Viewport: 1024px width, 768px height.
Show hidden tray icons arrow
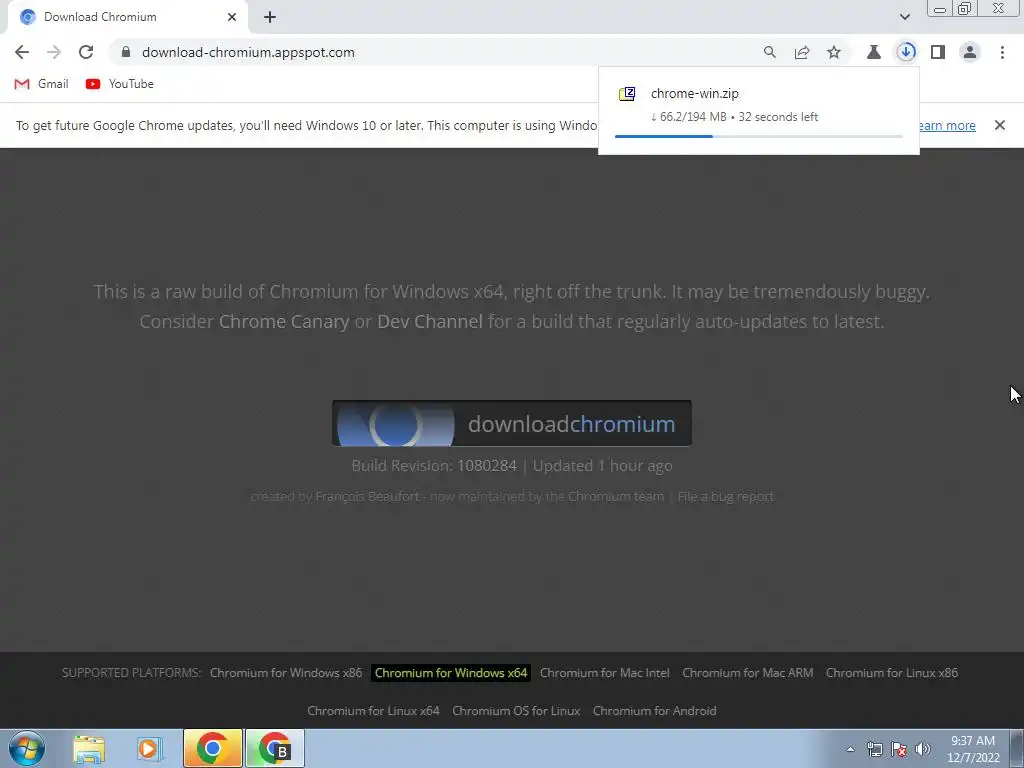click(x=850, y=750)
